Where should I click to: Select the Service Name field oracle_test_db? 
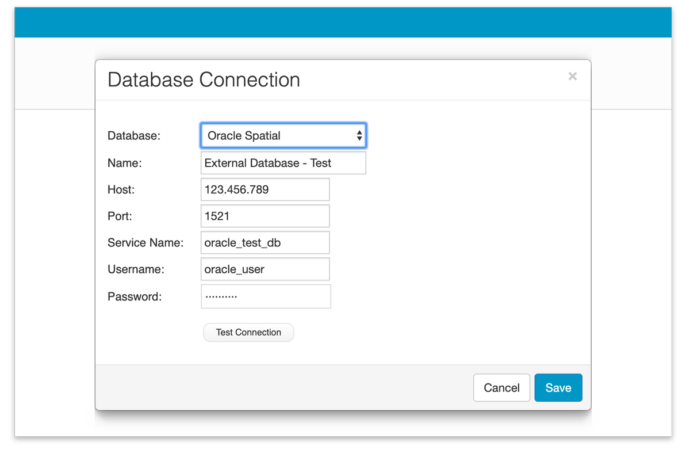click(x=265, y=243)
